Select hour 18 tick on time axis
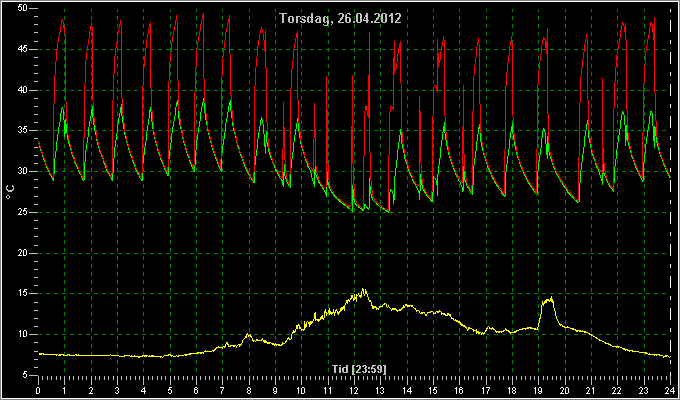680x400 pixels. click(512, 390)
